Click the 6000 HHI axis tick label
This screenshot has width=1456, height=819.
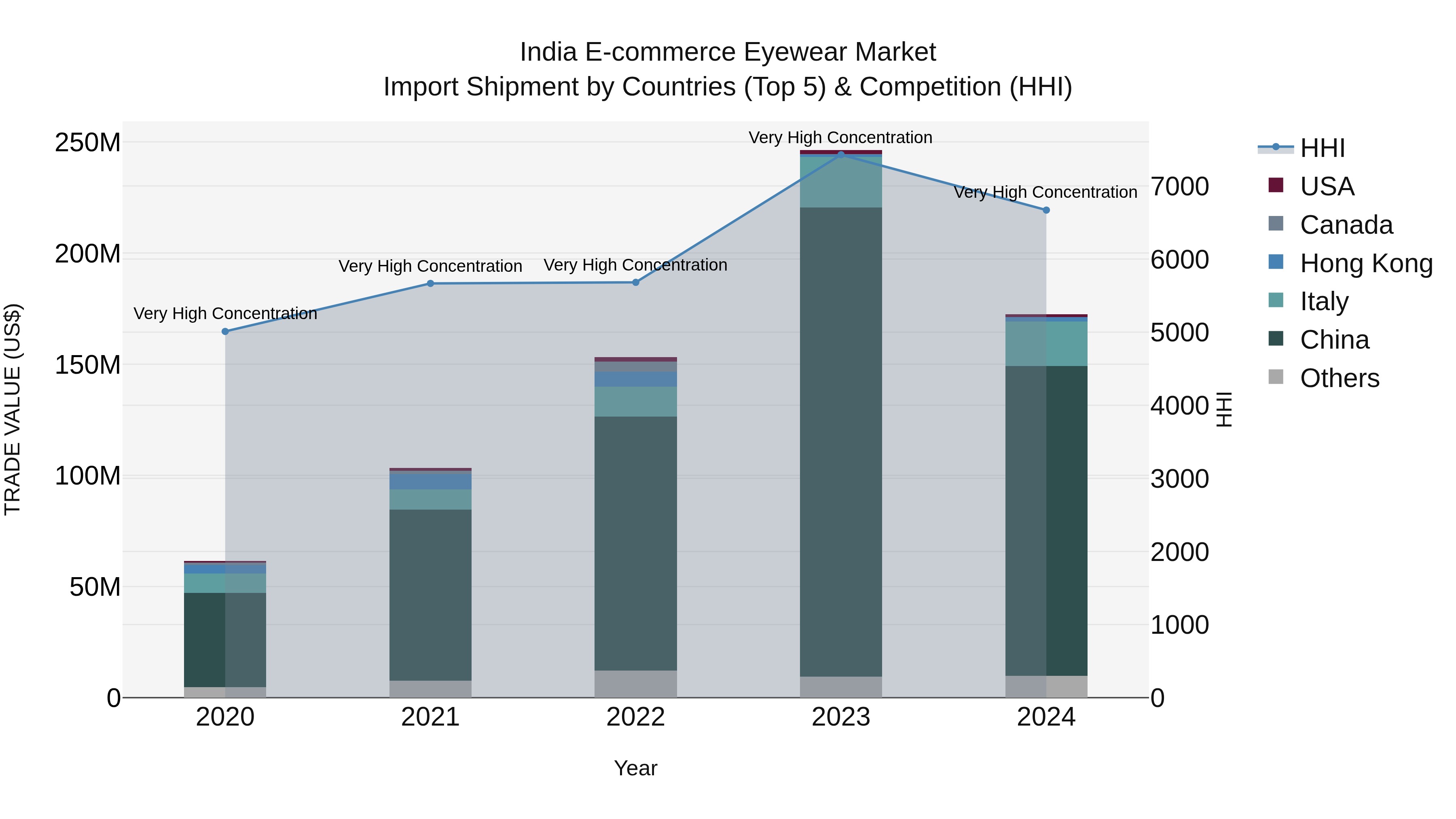click(x=1180, y=259)
